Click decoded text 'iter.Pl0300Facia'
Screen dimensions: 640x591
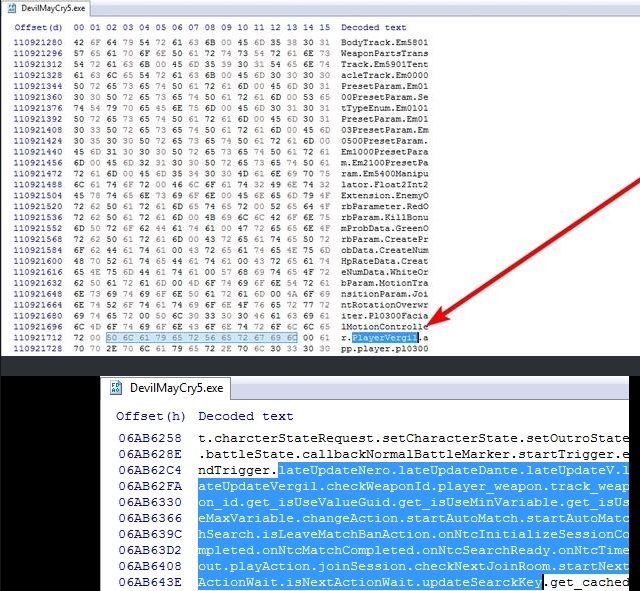(384, 316)
